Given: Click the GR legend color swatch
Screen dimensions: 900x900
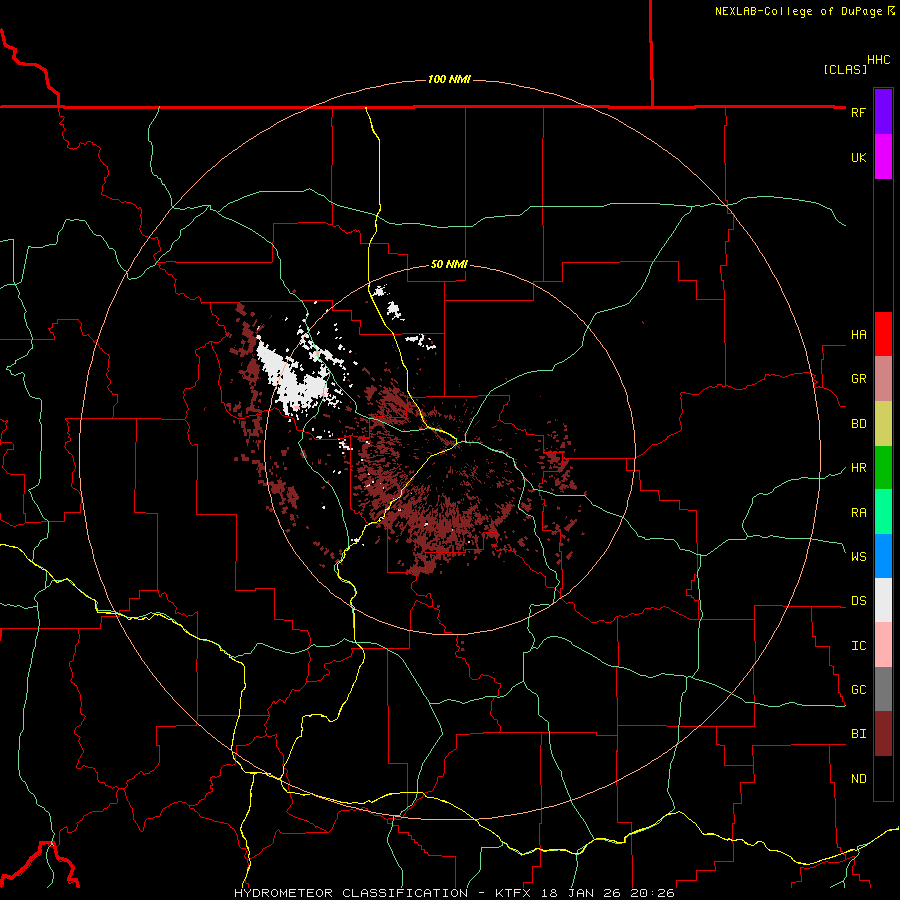Looking at the screenshot, I should click(883, 379).
